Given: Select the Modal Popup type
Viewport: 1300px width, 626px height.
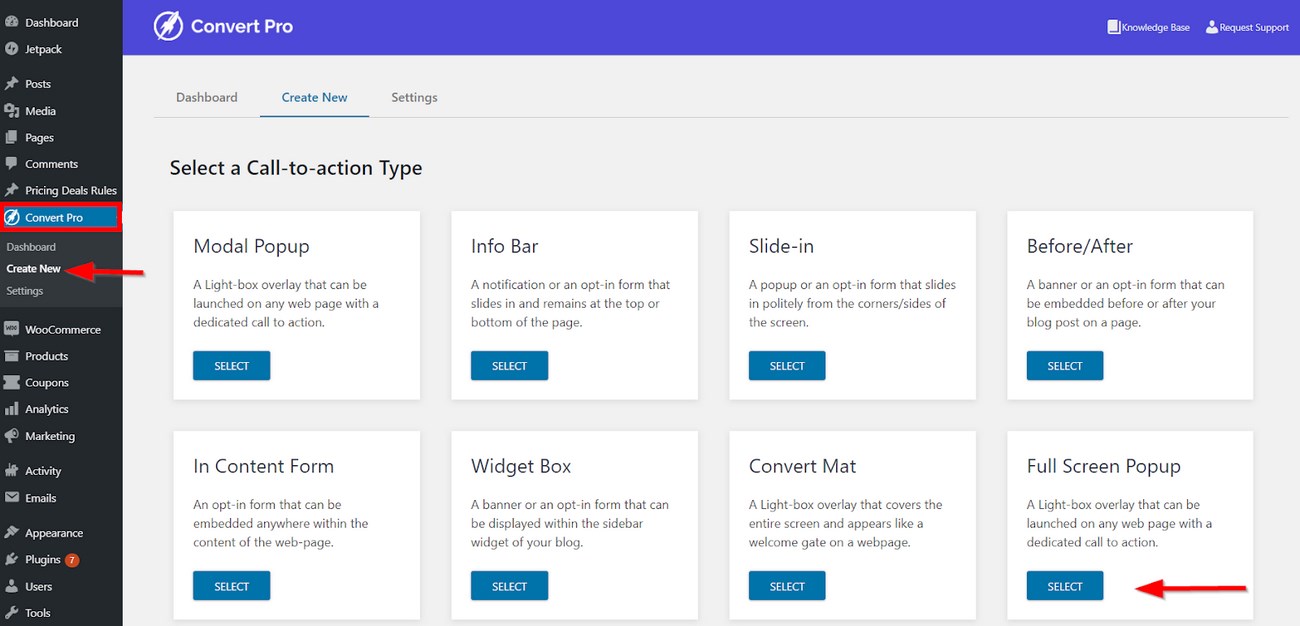Looking at the screenshot, I should (231, 366).
